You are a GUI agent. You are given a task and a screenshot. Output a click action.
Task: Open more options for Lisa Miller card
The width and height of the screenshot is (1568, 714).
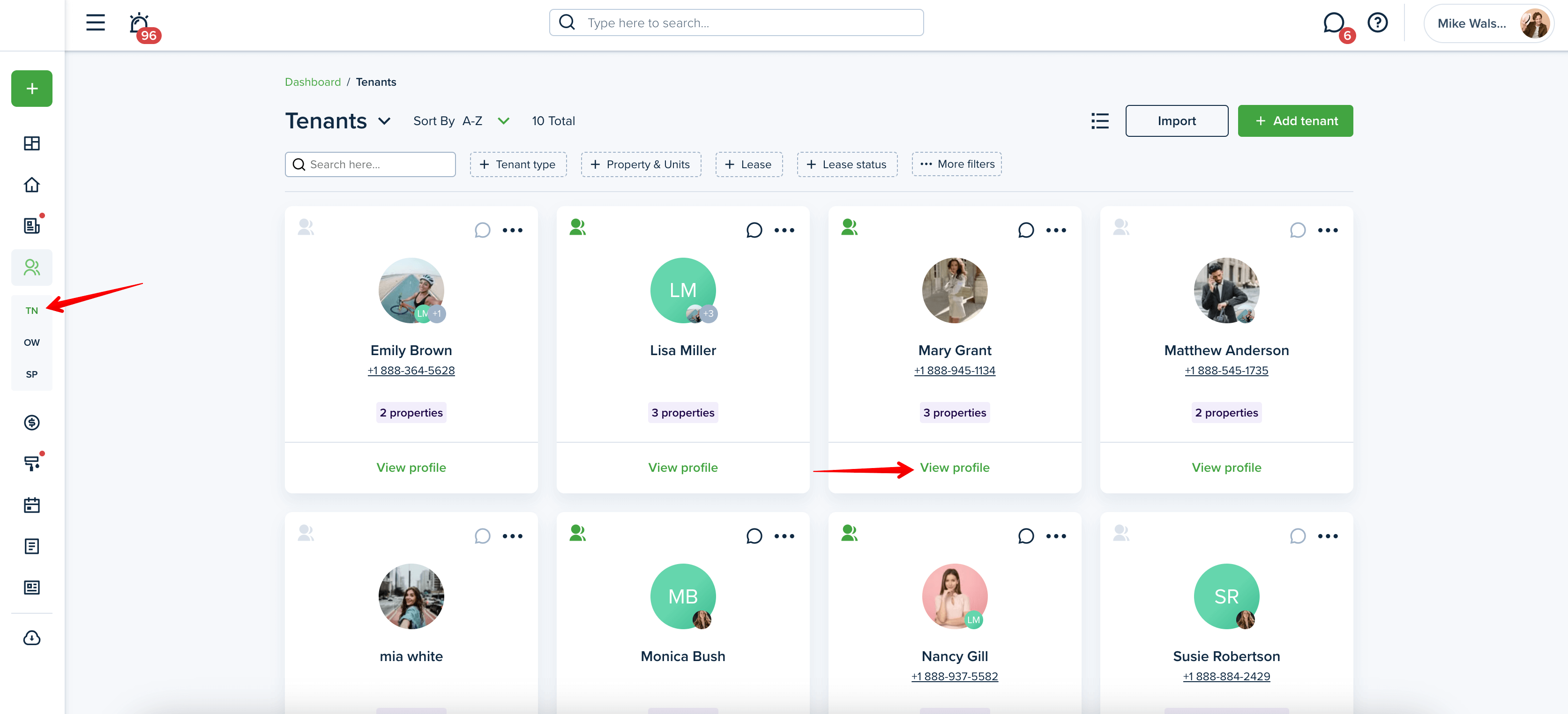click(784, 230)
